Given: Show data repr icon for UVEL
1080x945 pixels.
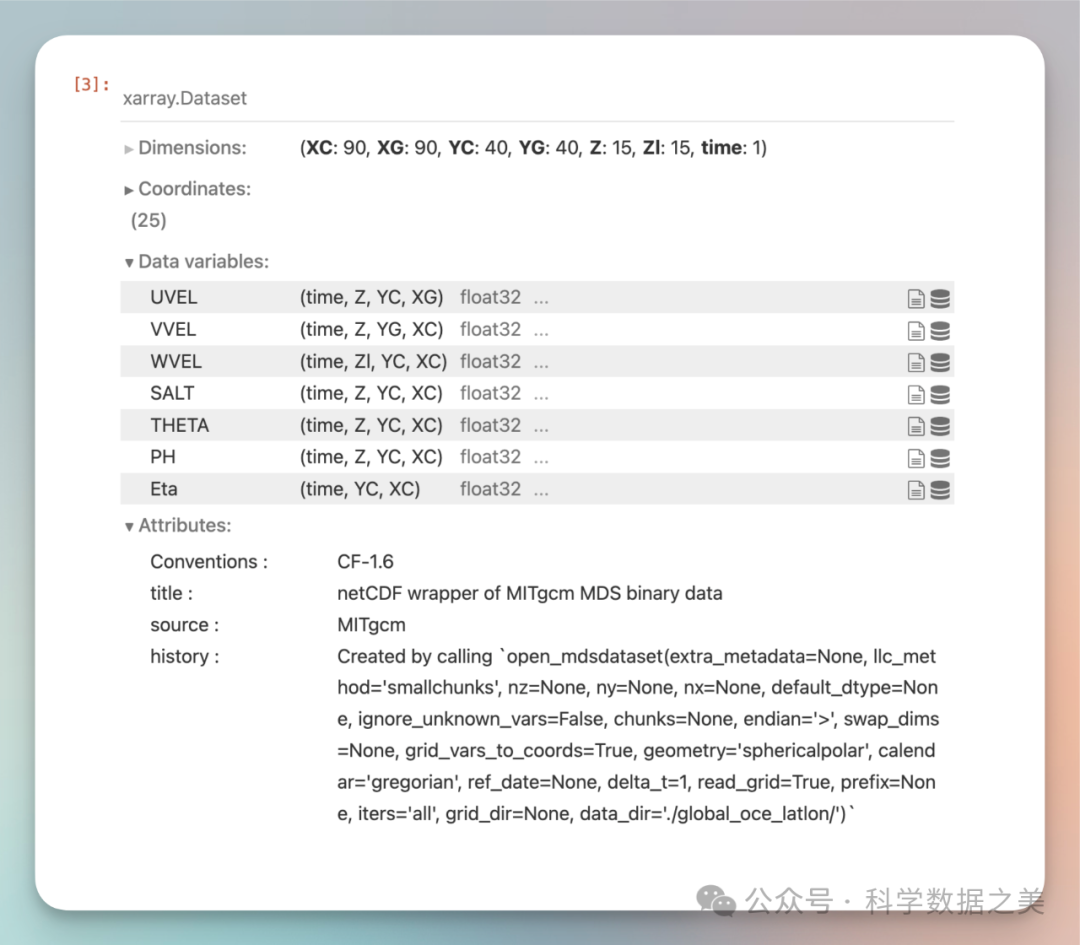Looking at the screenshot, I should pos(940,298).
